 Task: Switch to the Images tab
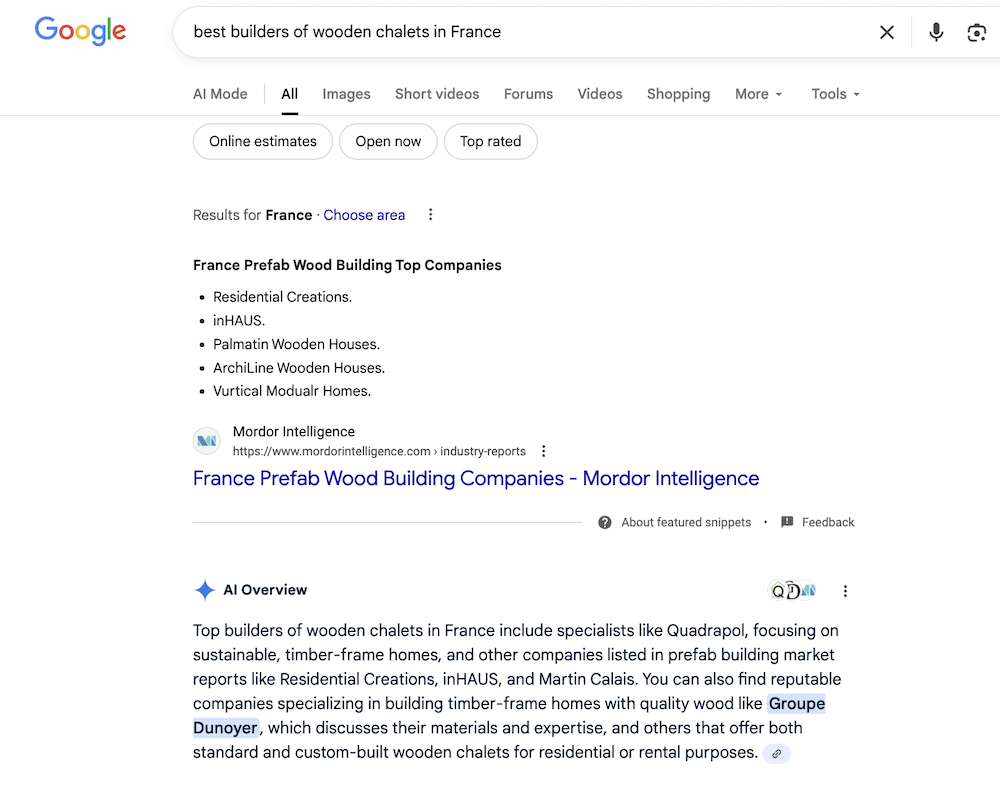346,94
